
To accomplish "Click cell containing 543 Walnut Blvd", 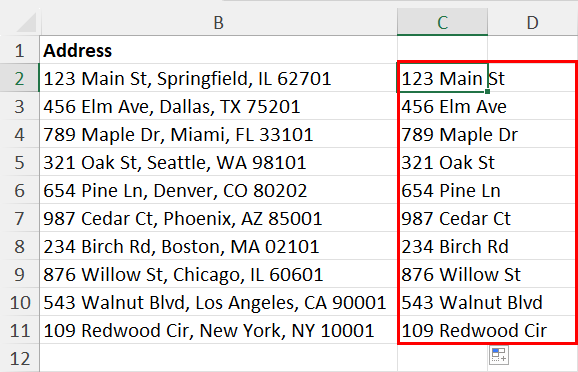I will pos(442,302).
